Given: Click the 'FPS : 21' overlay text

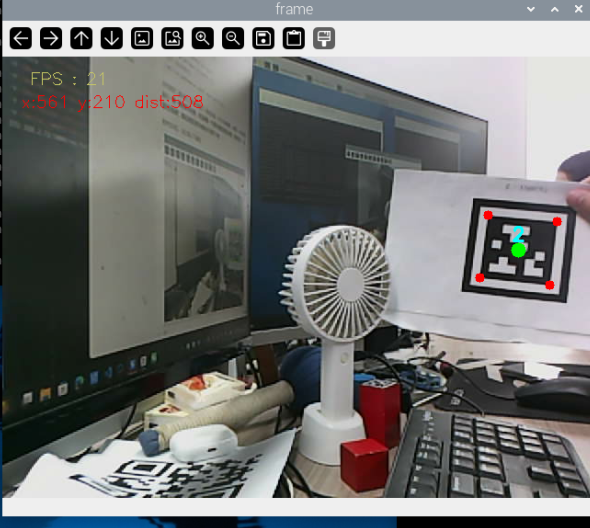Looking at the screenshot, I should tap(68, 79).
